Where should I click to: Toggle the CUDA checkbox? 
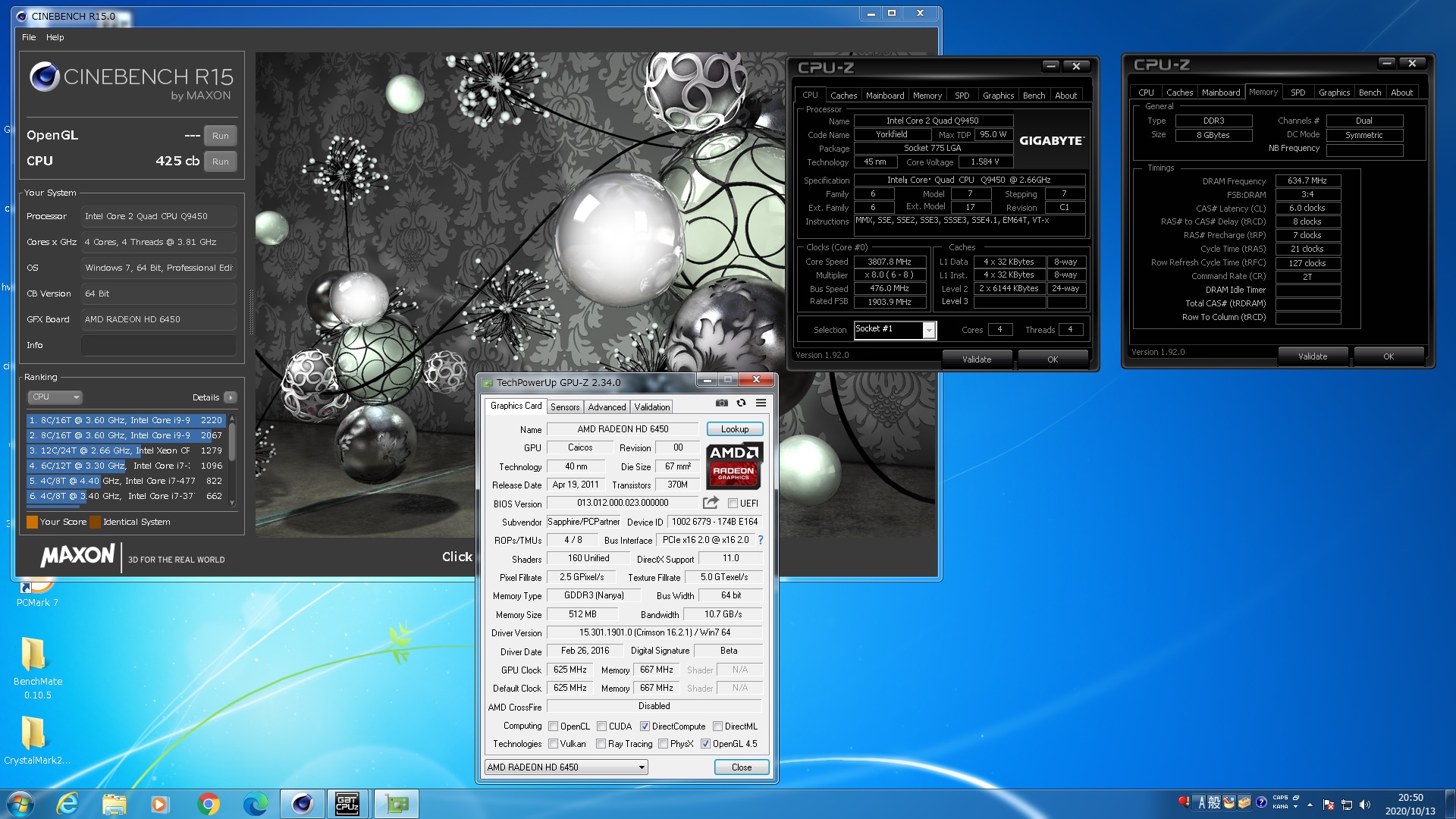coord(601,726)
